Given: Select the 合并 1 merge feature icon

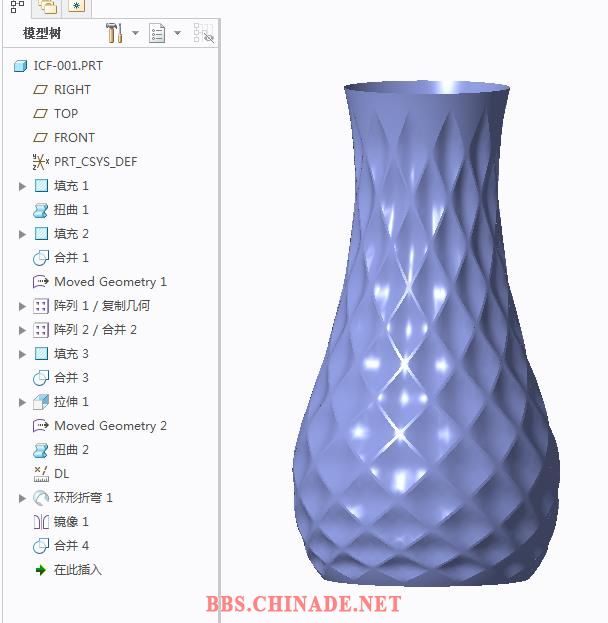Looking at the screenshot, I should (41, 258).
